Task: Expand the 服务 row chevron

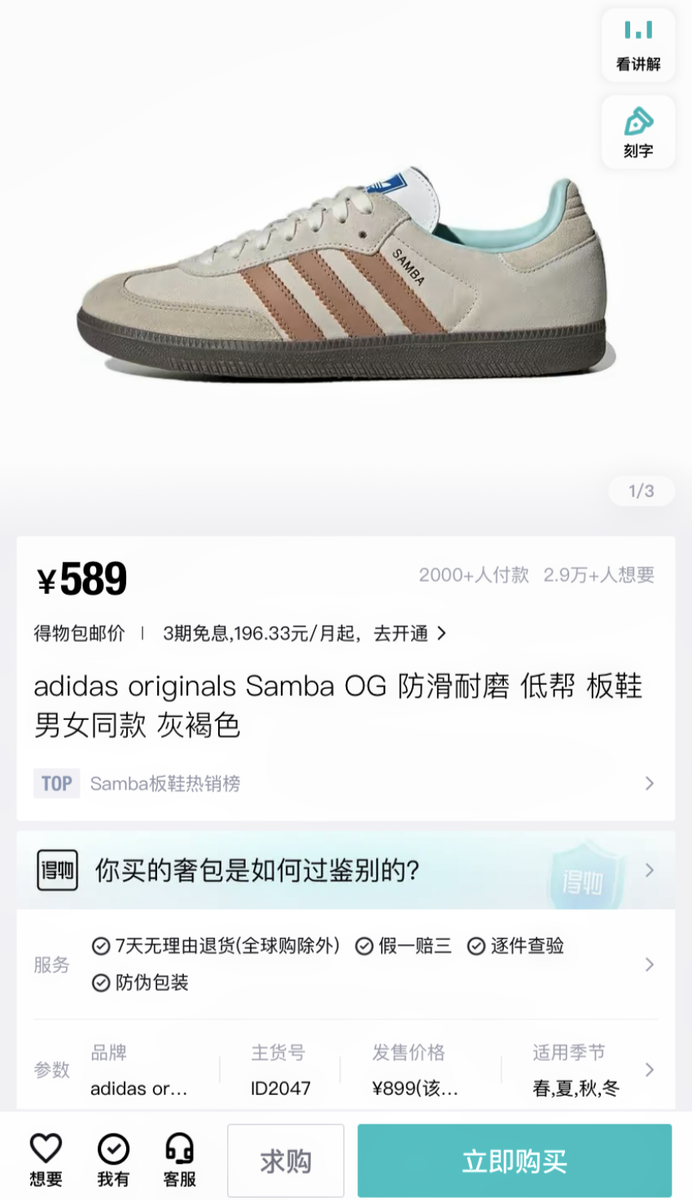Action: pyautogui.click(x=650, y=965)
